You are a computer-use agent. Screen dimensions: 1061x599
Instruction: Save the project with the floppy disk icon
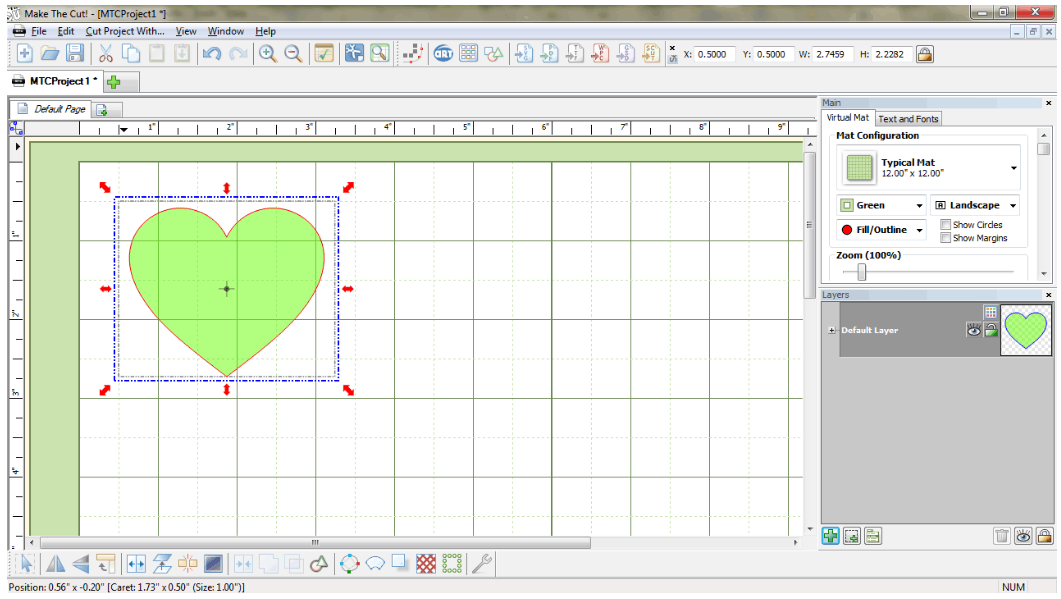(x=75, y=53)
